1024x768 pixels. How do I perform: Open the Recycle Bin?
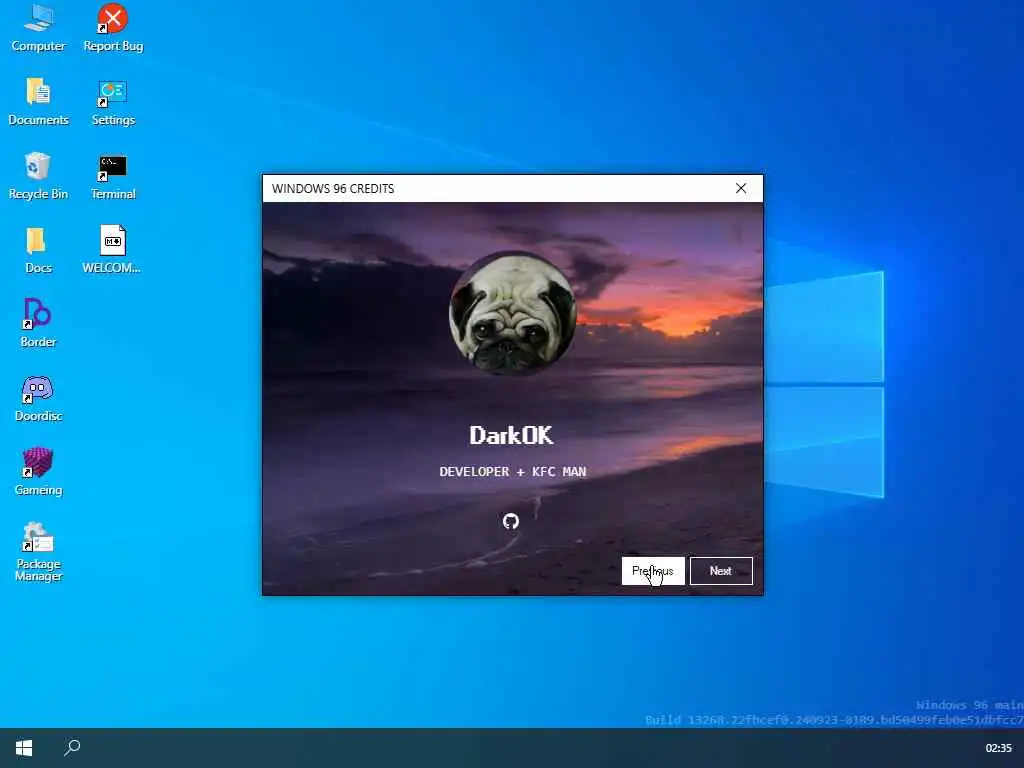[39, 176]
